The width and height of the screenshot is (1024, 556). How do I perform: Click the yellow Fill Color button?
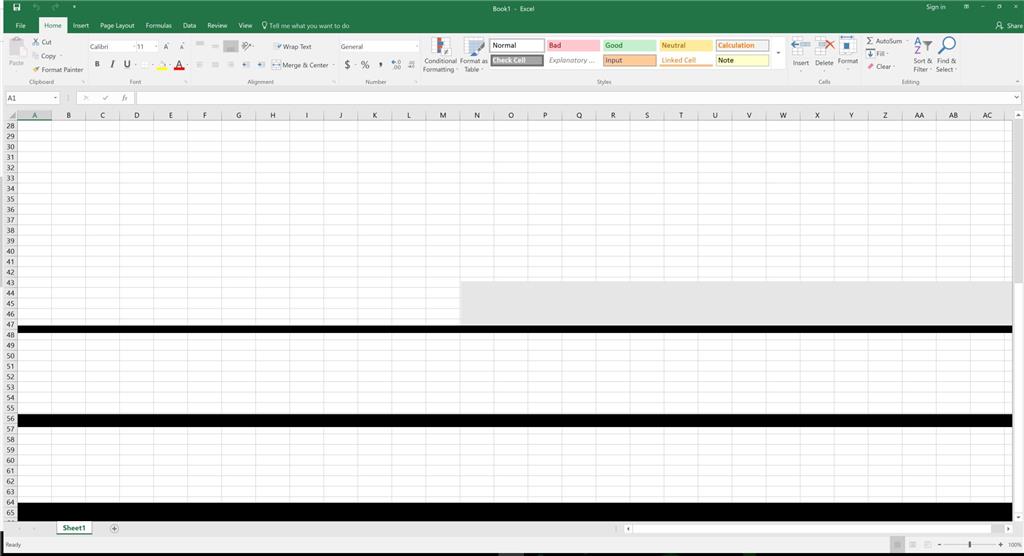tap(161, 65)
